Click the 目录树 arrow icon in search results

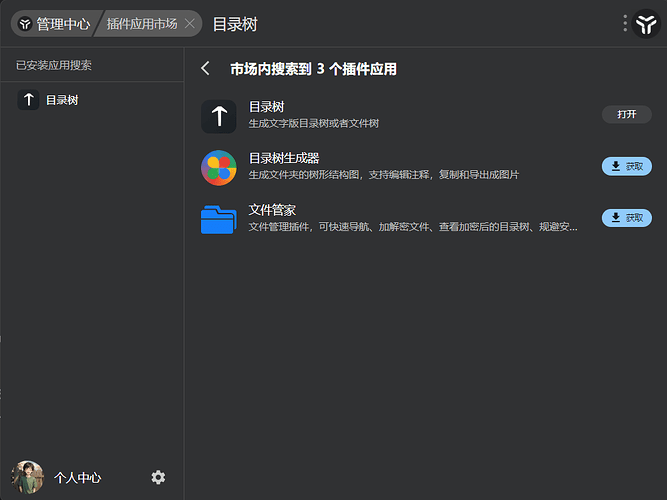pos(218,116)
